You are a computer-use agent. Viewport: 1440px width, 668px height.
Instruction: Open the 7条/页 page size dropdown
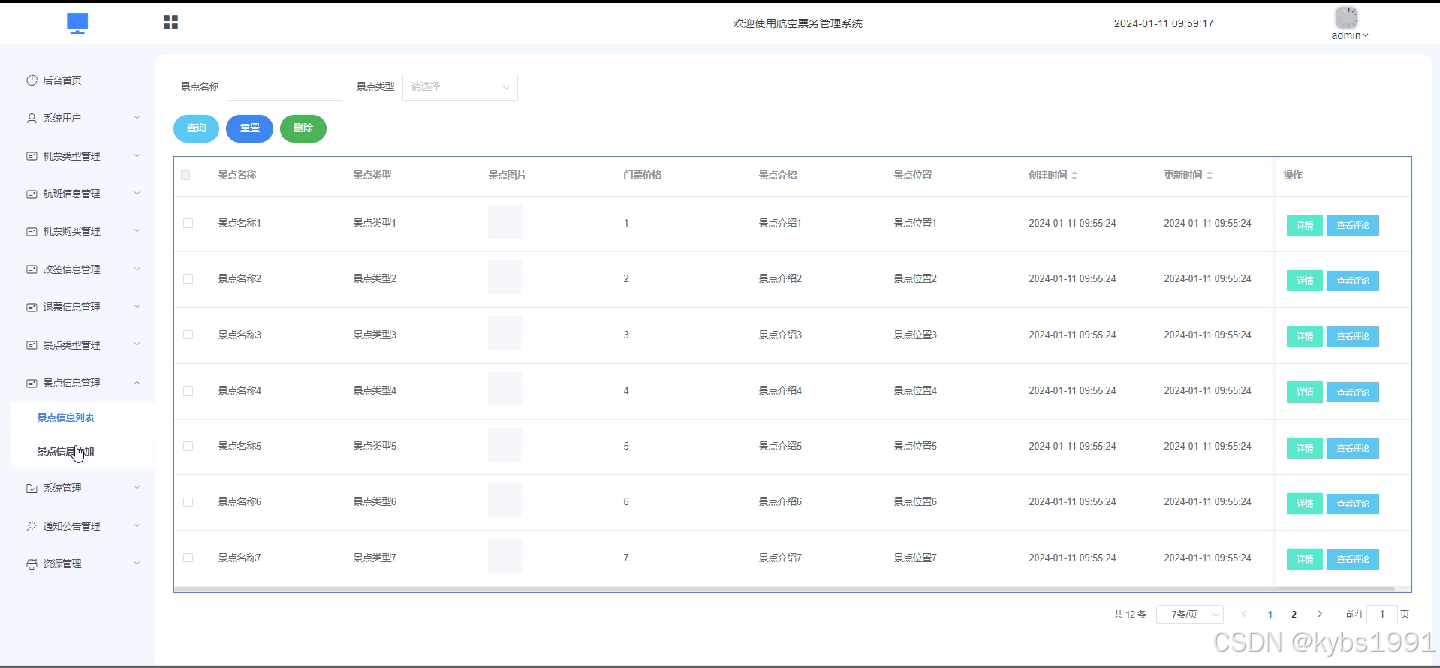click(x=1190, y=614)
